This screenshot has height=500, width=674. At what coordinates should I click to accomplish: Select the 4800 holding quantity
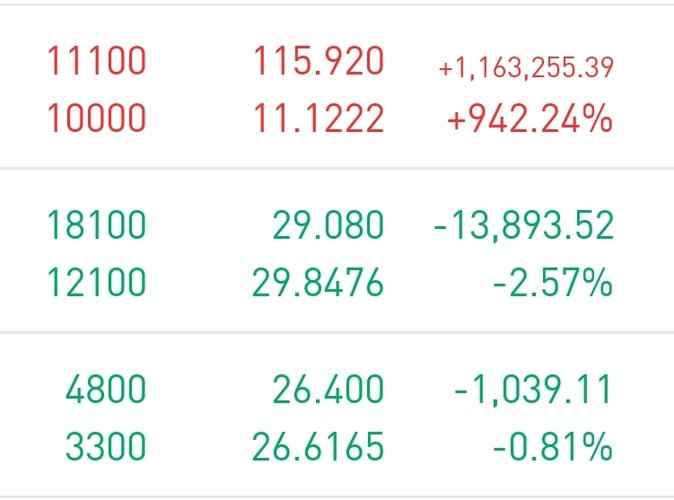(x=106, y=389)
